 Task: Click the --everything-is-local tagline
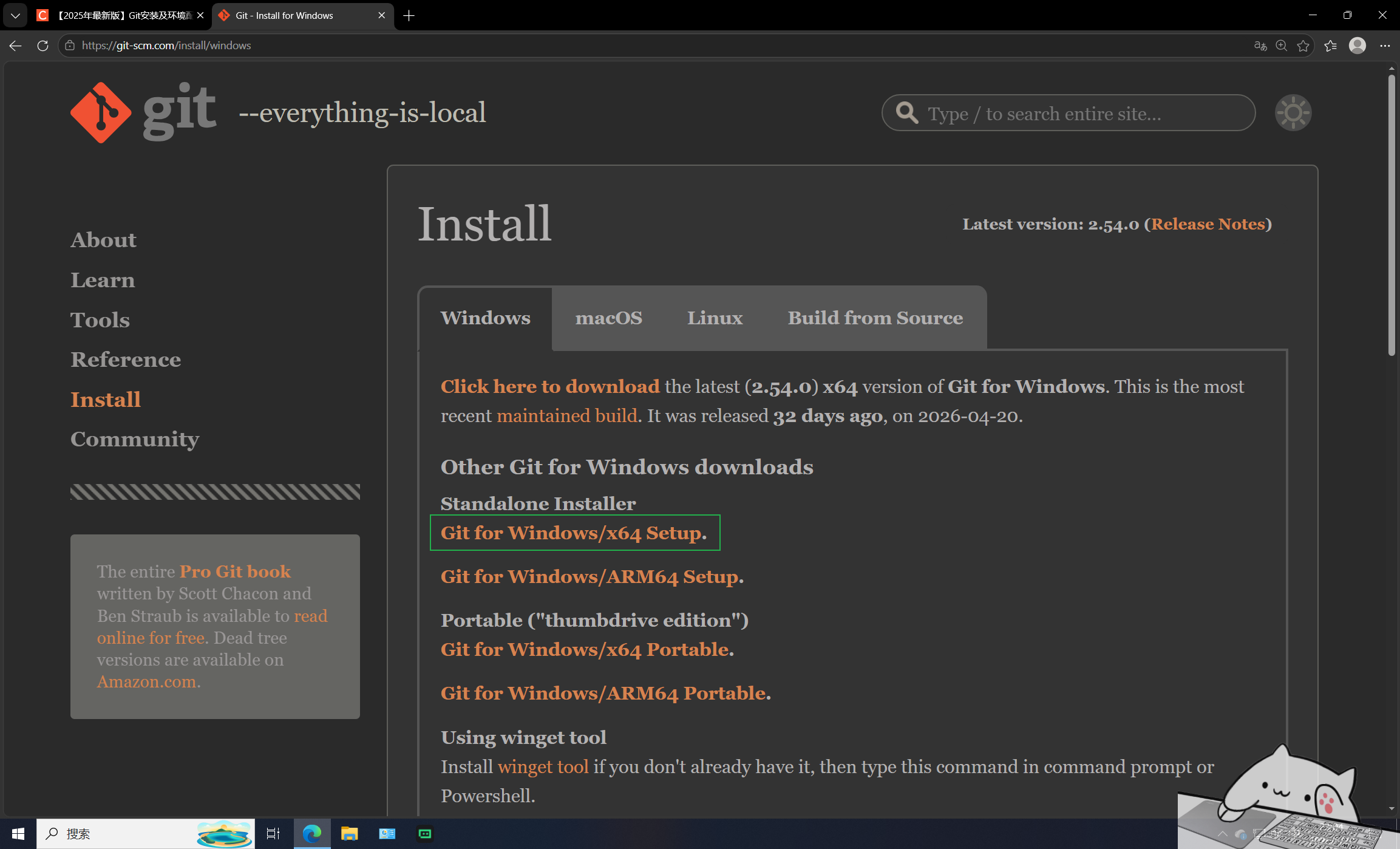[362, 113]
